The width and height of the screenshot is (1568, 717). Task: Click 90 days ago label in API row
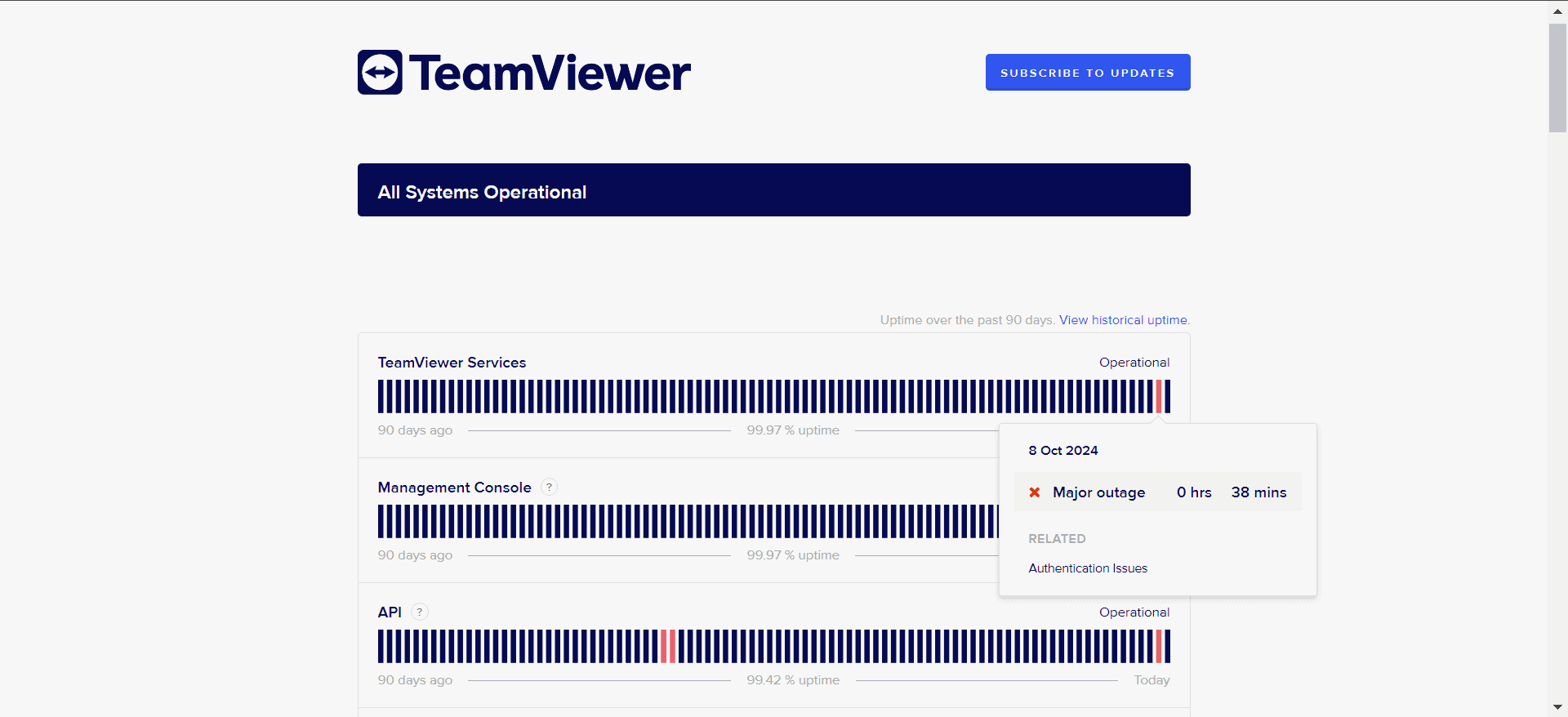[x=415, y=680]
